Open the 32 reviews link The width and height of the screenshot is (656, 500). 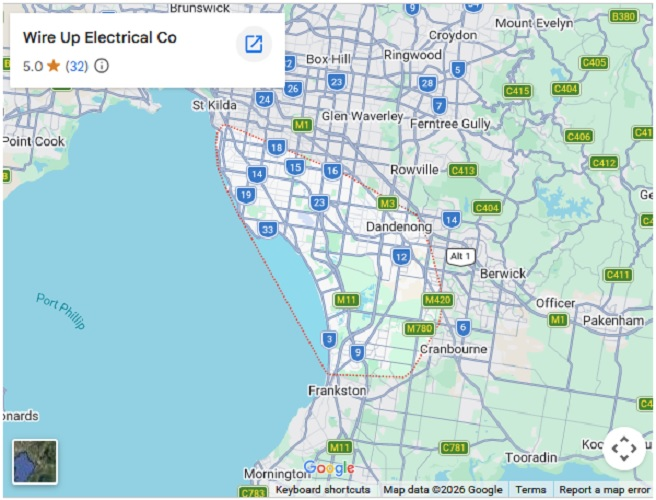(x=77, y=66)
